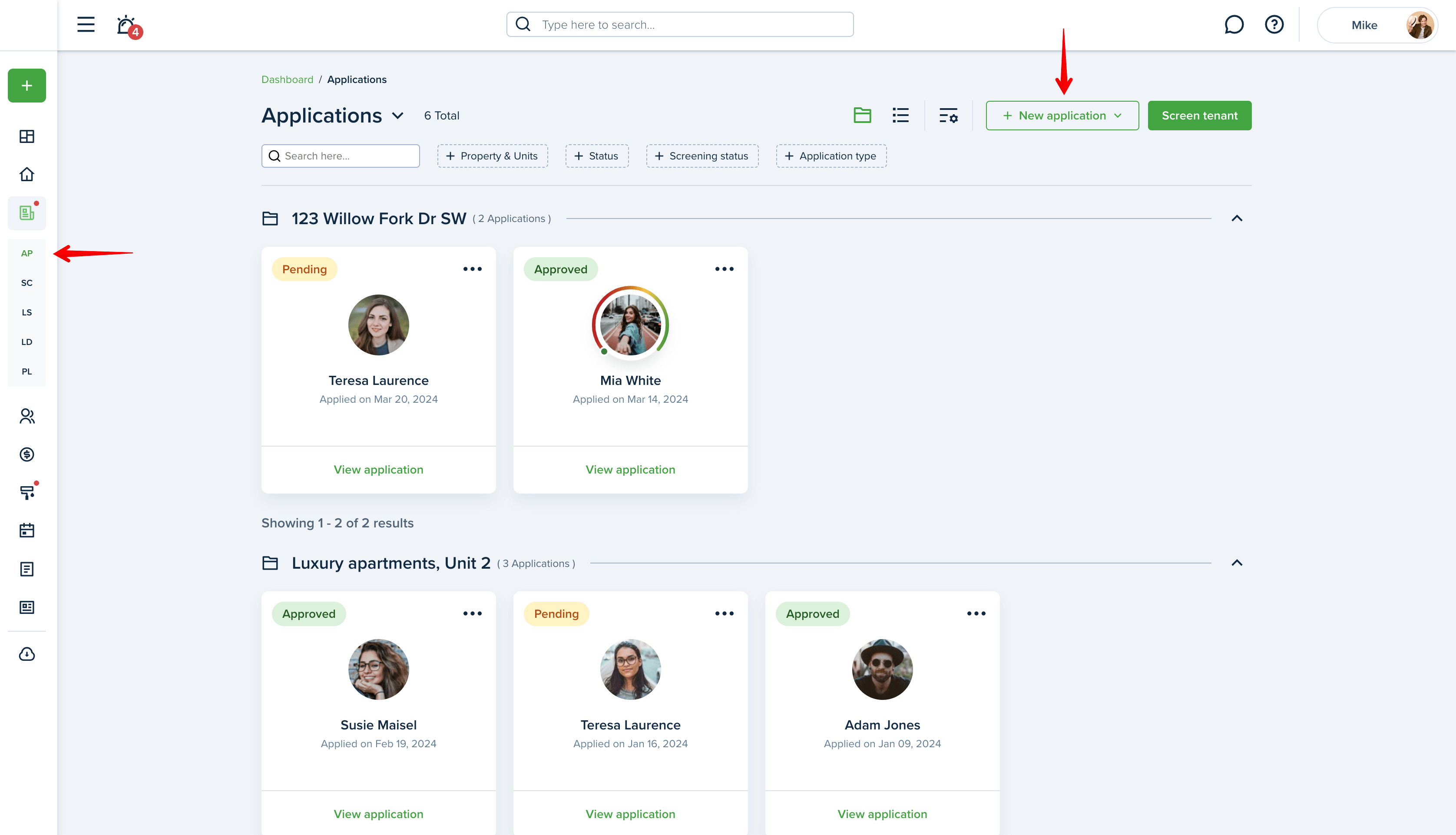The height and width of the screenshot is (835, 1456).
Task: Select the LS sidebar submenu item
Action: point(27,312)
